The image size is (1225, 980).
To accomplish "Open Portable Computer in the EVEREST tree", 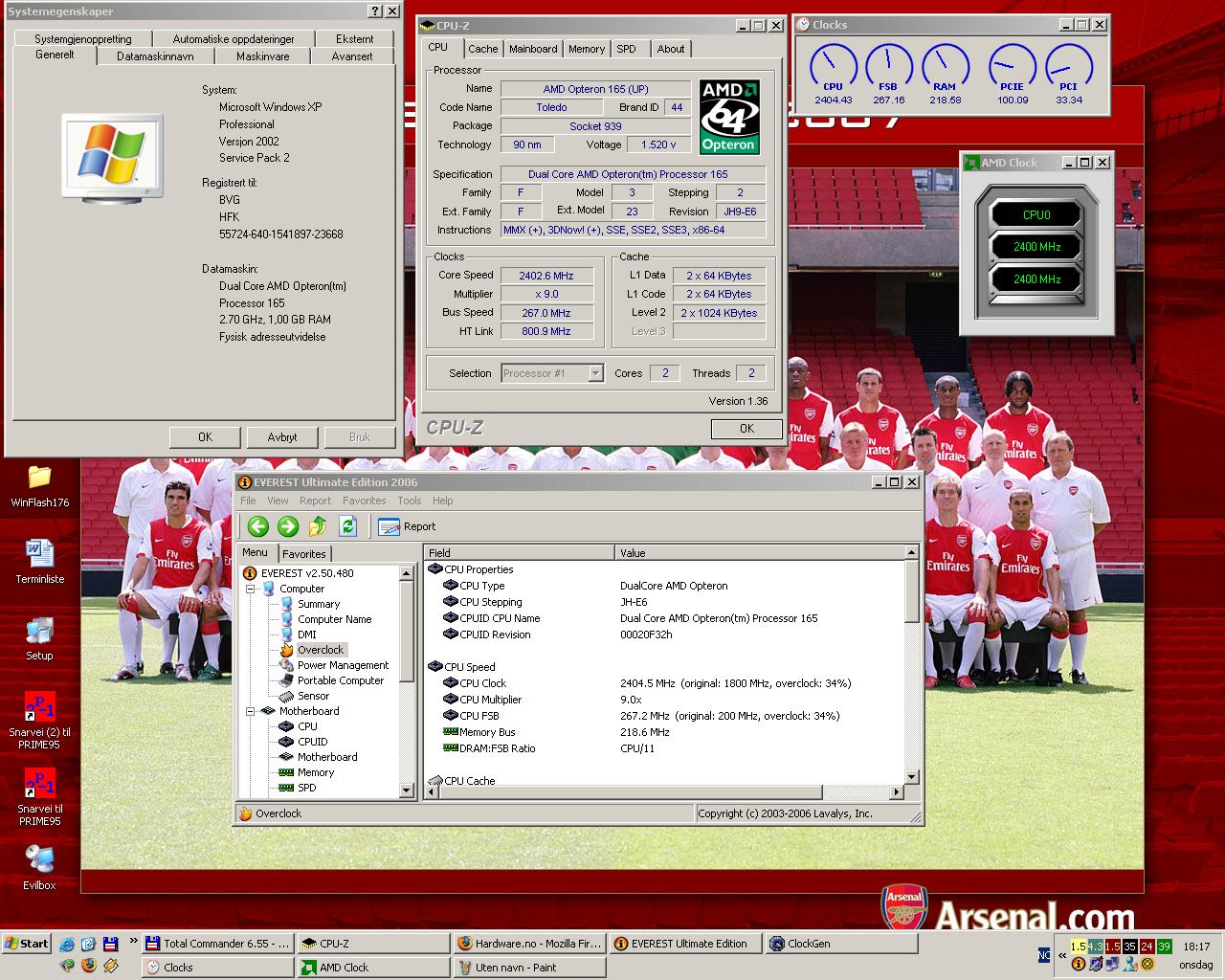I will pyautogui.click(x=340, y=680).
